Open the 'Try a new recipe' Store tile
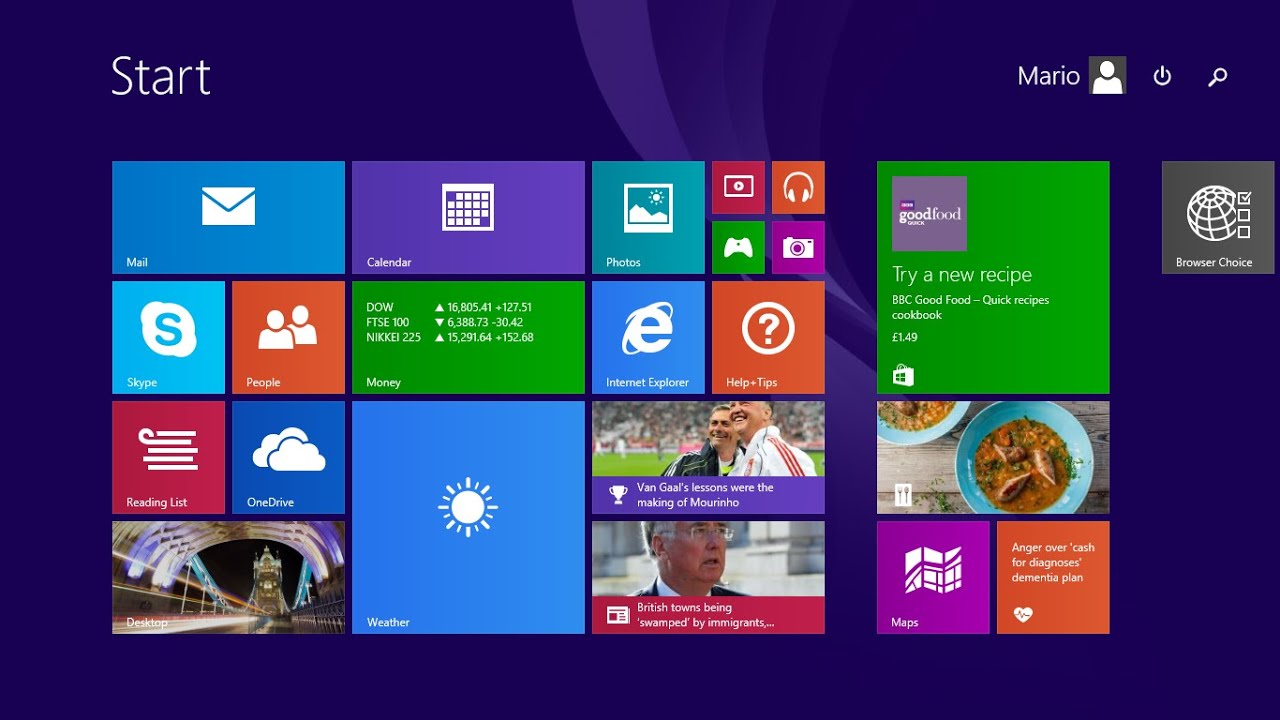This screenshot has height=720, width=1280. click(x=993, y=277)
